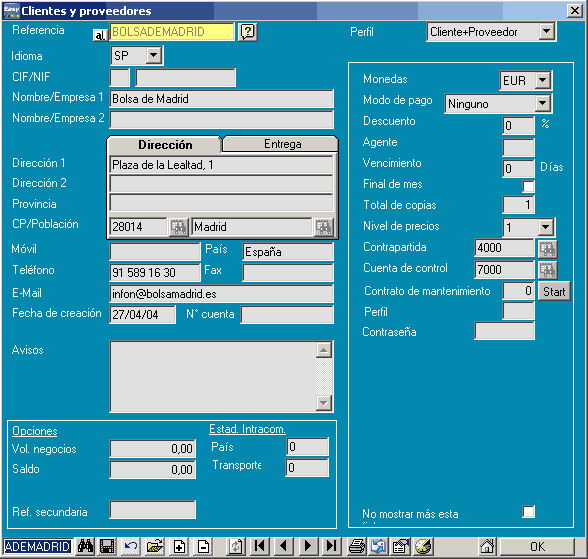The width and height of the screenshot is (588, 559).
Task: Click the Ref. secundaria input field
Action: (153, 510)
